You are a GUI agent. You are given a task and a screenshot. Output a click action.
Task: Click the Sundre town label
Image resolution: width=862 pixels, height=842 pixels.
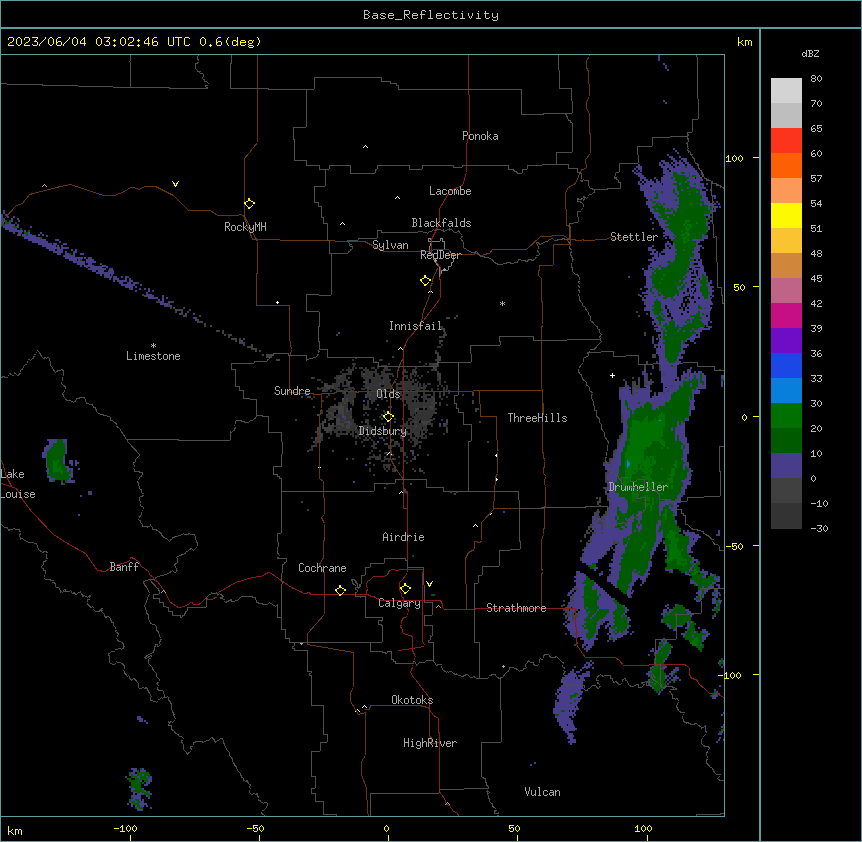292,391
